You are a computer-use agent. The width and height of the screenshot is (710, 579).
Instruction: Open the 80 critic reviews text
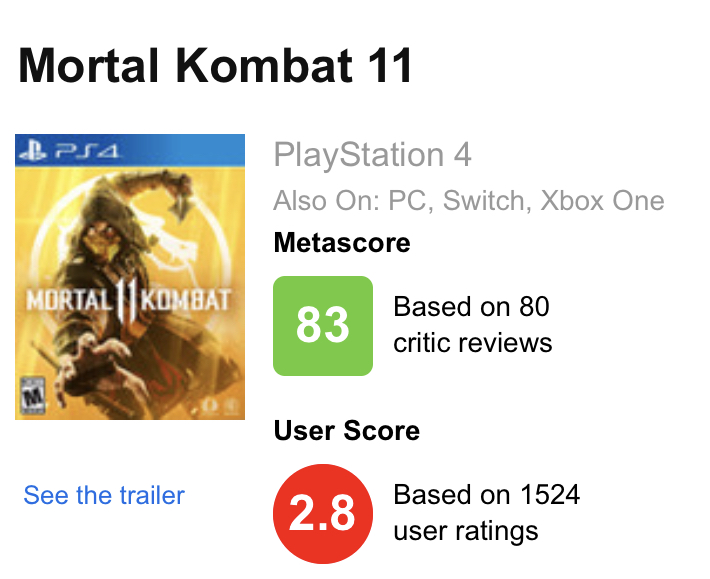(473, 325)
